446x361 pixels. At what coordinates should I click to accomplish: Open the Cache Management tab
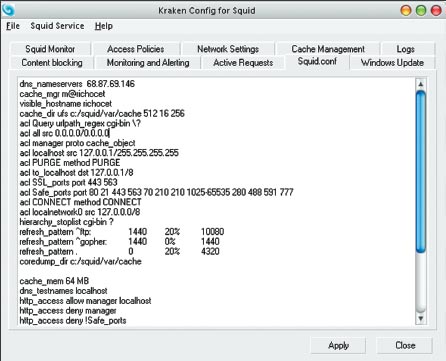click(x=328, y=49)
